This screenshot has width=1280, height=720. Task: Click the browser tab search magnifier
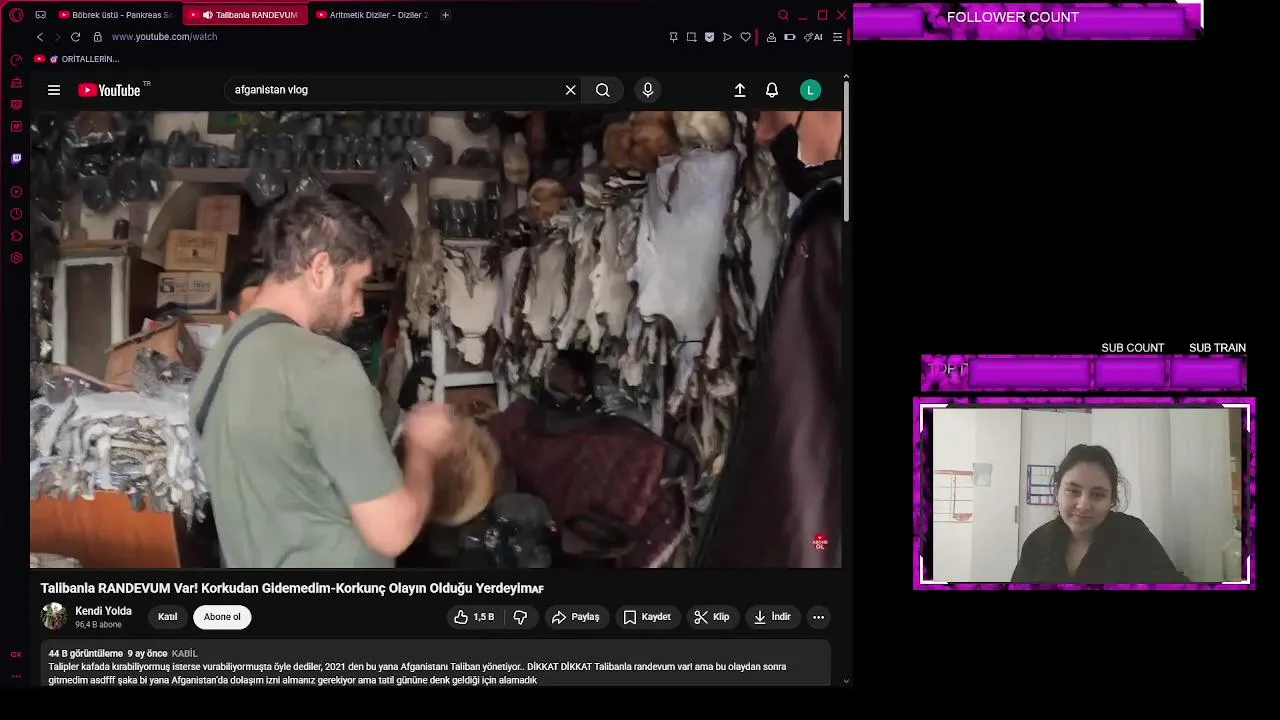[783, 15]
